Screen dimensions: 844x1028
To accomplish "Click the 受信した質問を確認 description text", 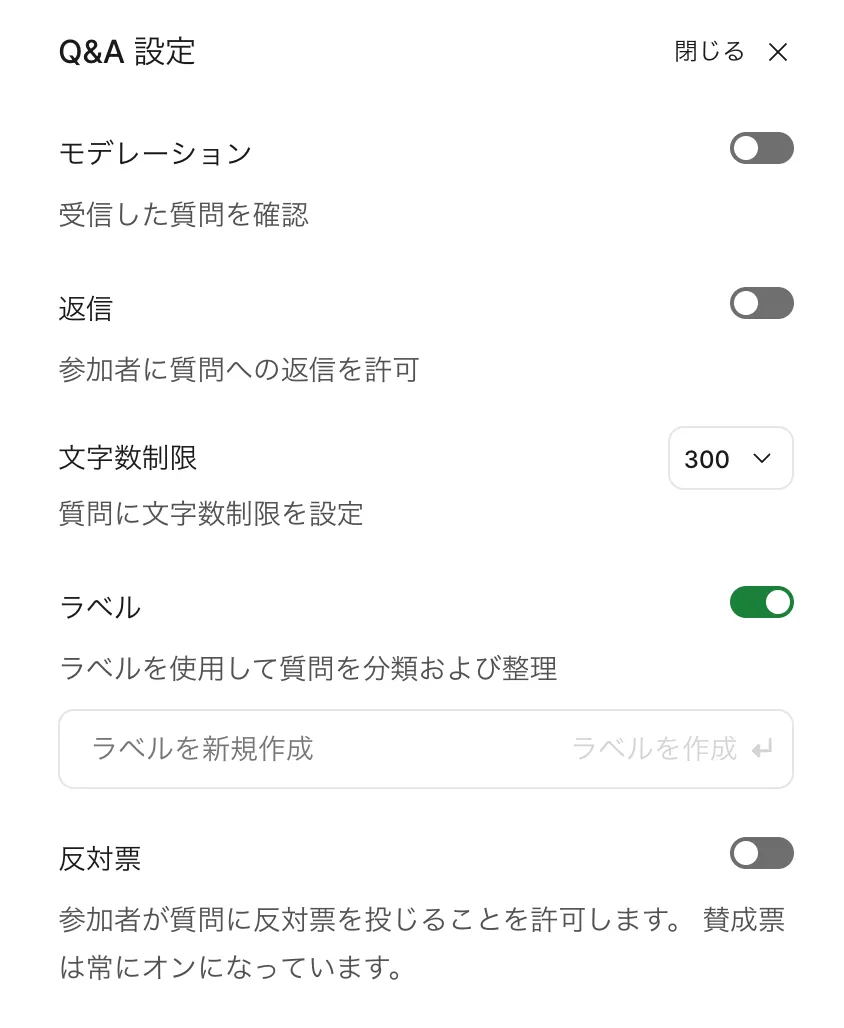I will pyautogui.click(x=183, y=214).
